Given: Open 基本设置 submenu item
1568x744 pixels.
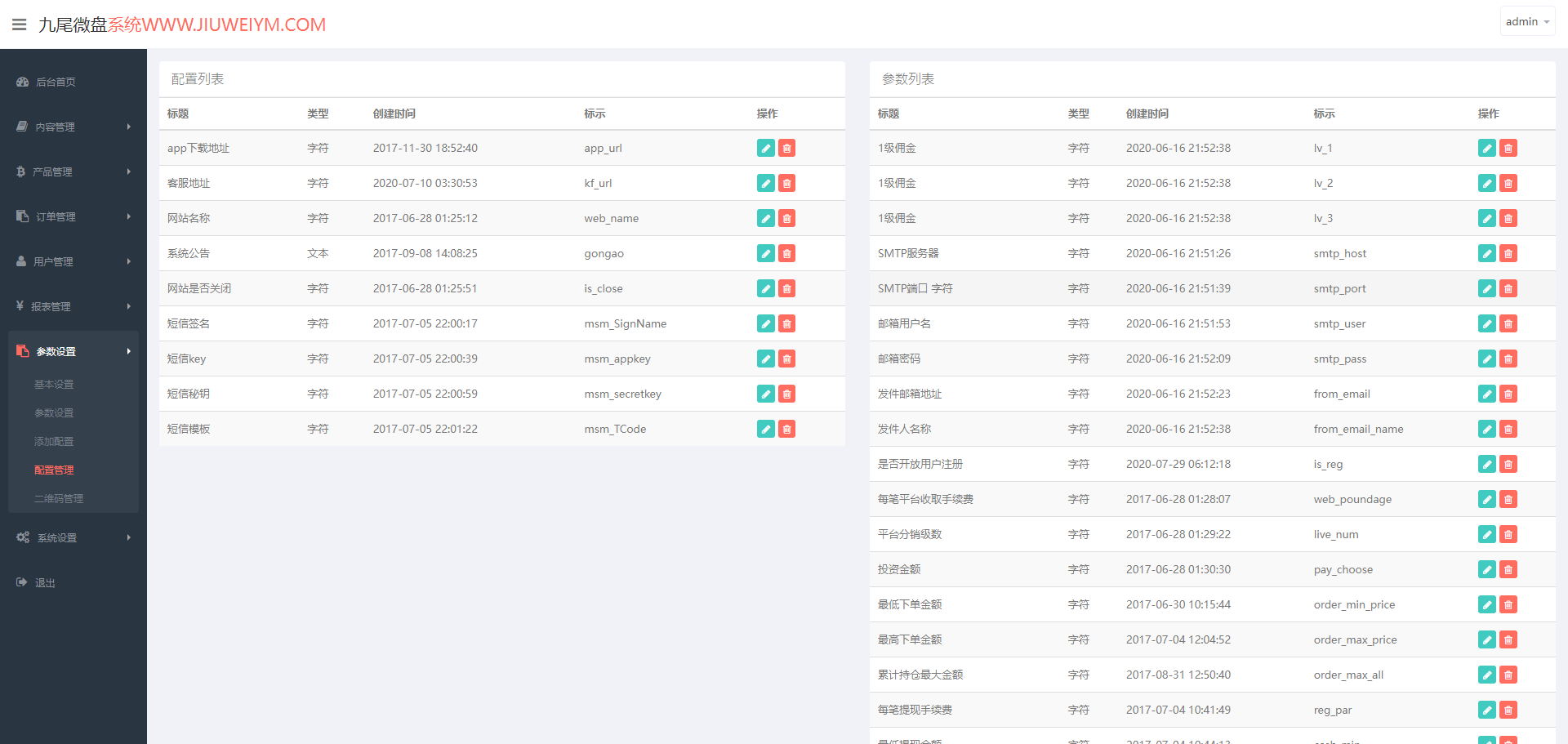Looking at the screenshot, I should coord(54,384).
